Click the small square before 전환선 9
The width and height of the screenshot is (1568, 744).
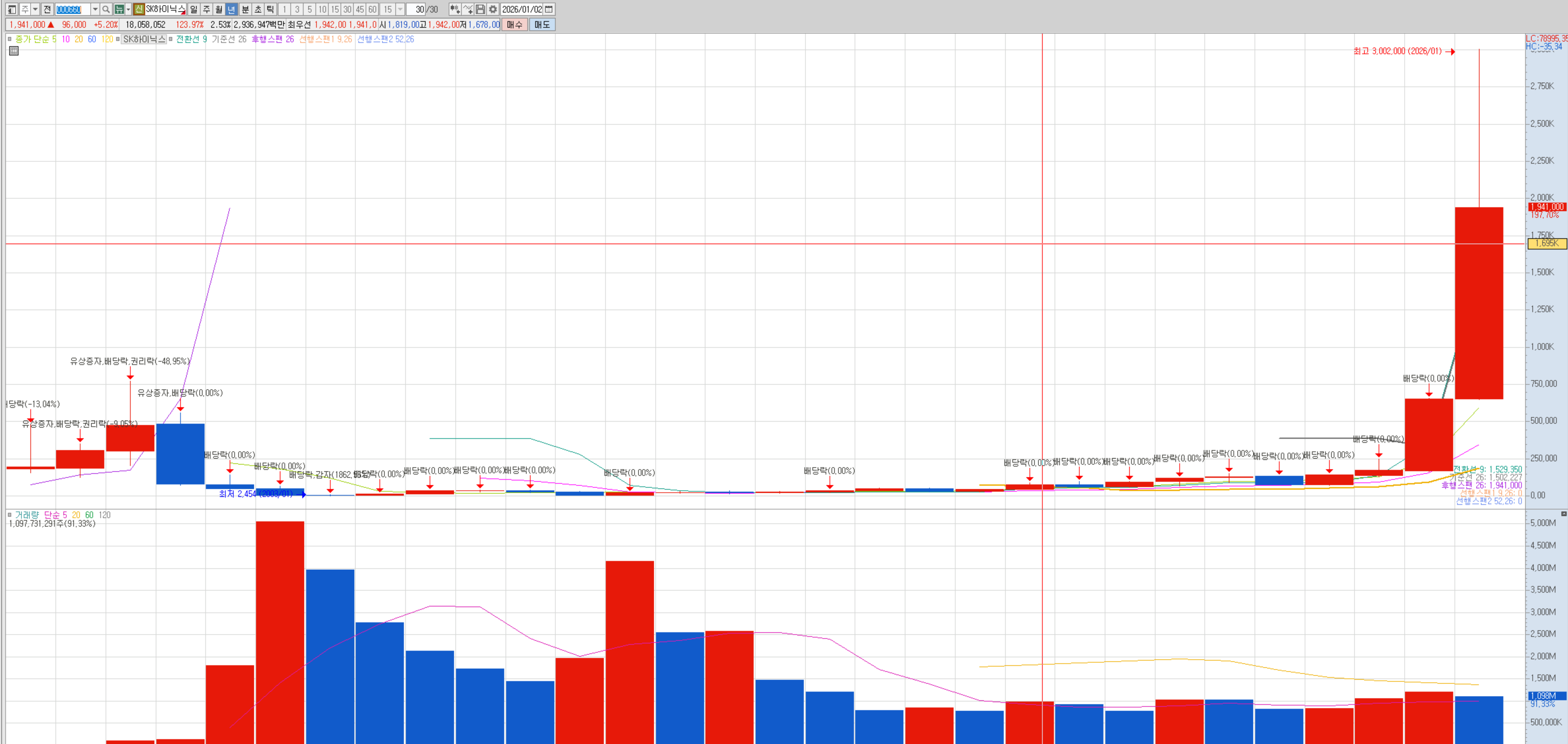tap(170, 39)
